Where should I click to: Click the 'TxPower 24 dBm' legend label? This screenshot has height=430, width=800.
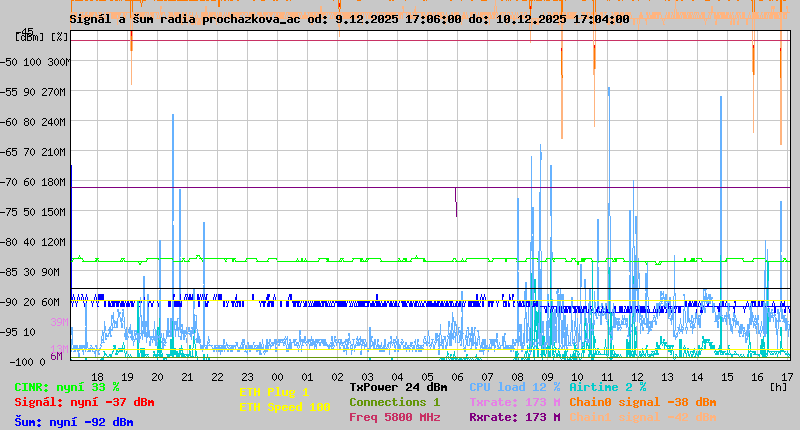point(398,387)
